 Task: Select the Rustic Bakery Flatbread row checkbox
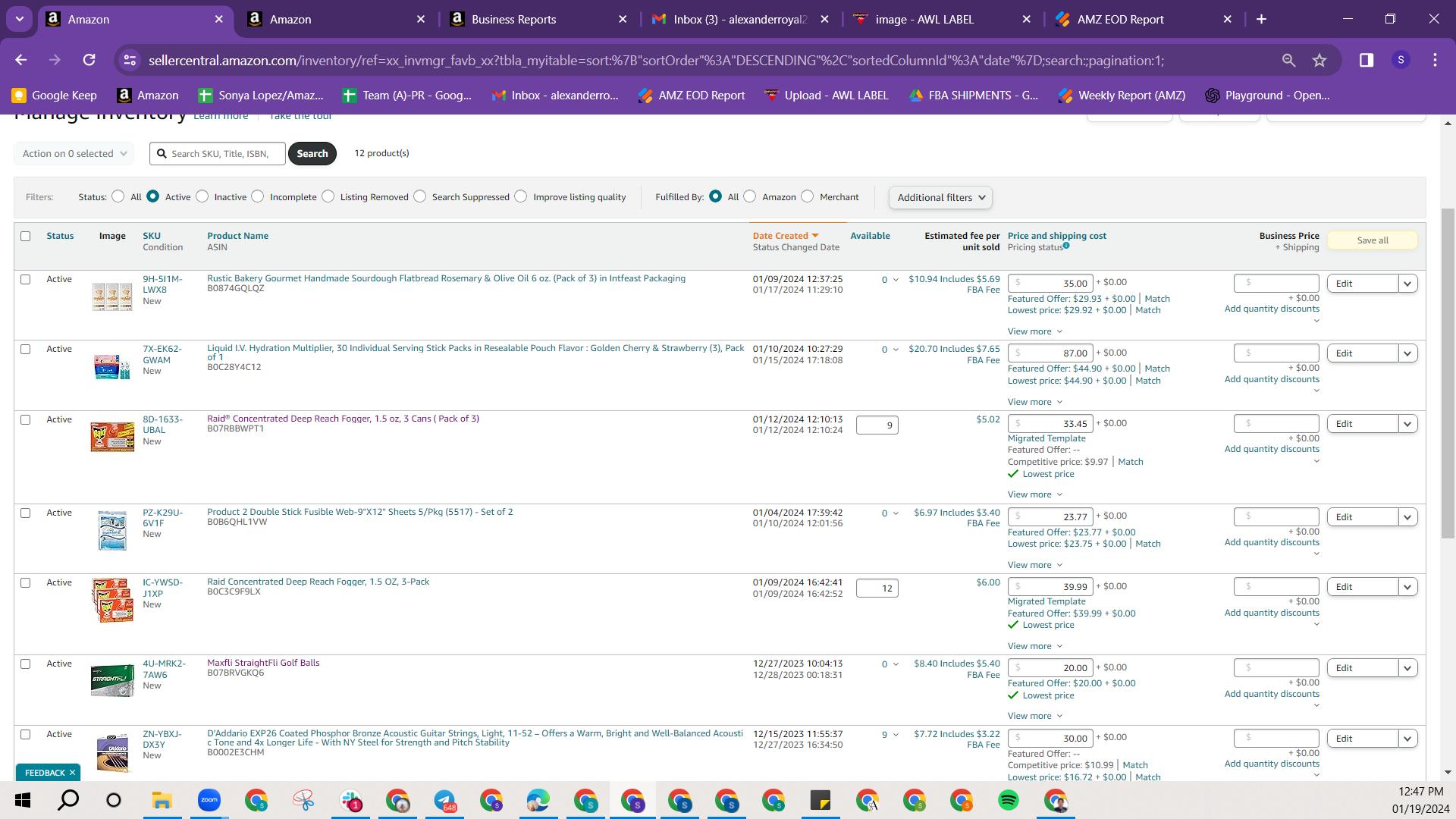(26, 280)
